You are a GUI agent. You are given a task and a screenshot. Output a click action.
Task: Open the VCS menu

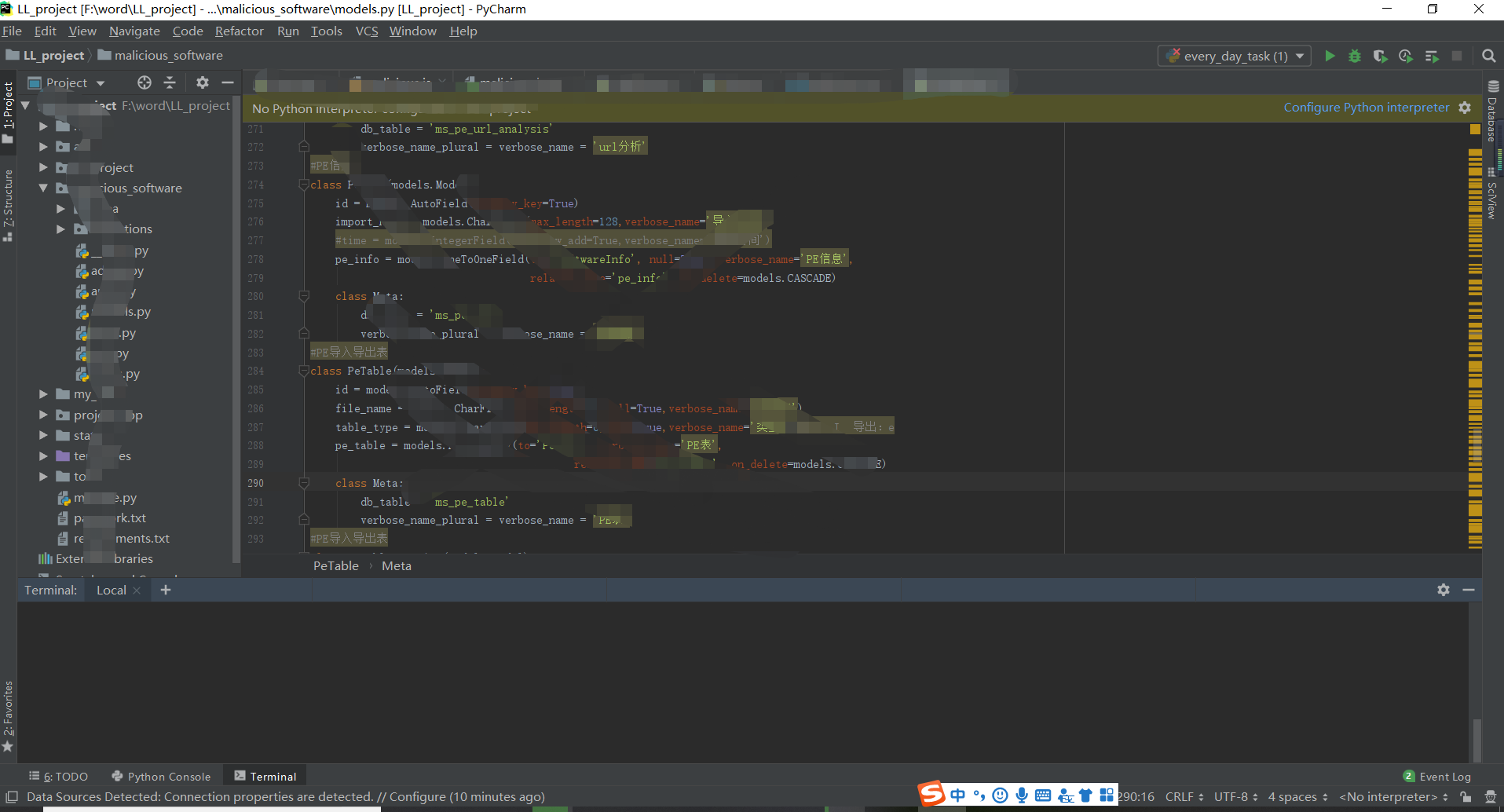click(x=367, y=31)
